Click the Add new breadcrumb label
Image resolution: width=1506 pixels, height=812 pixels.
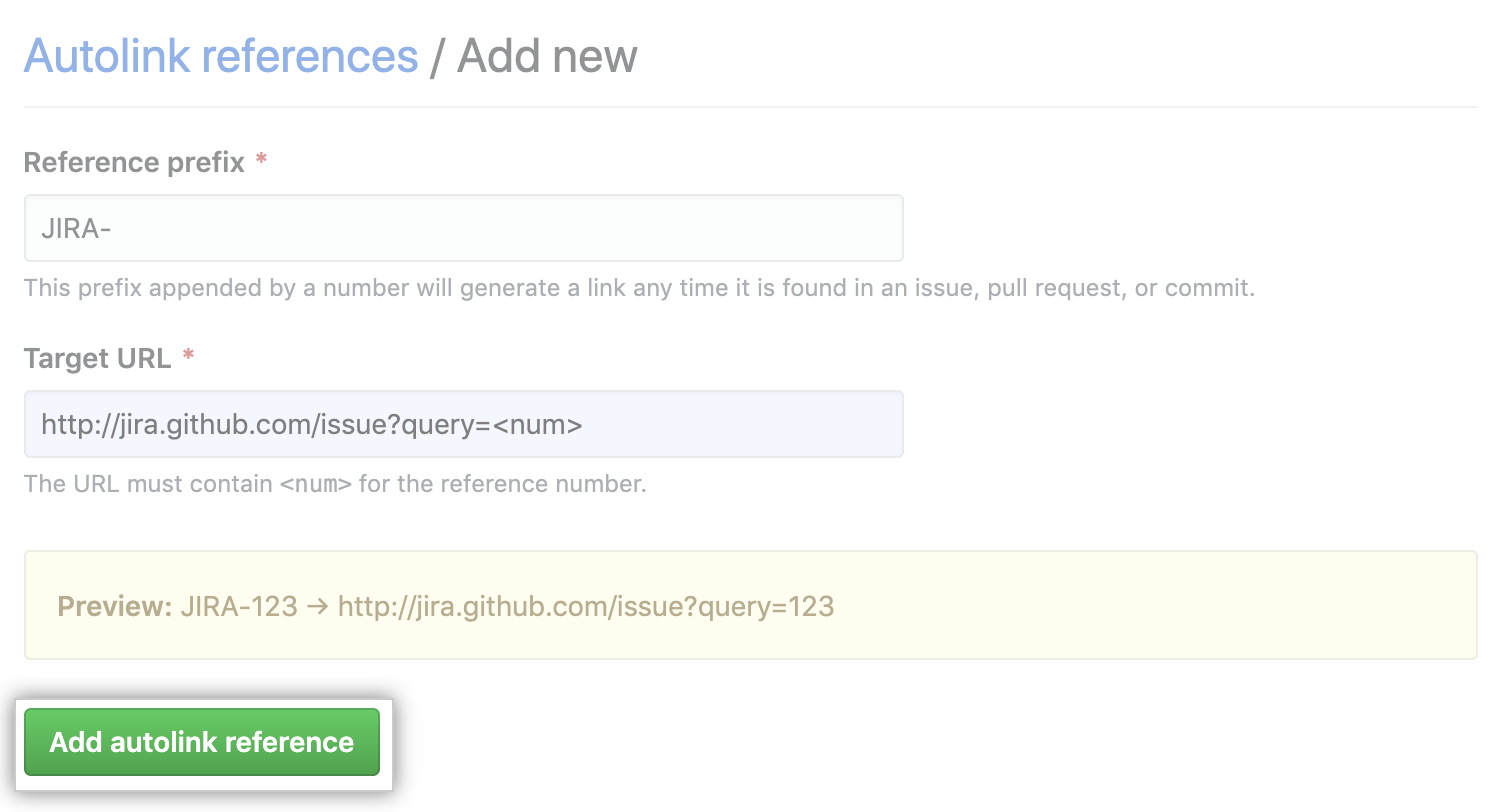click(546, 55)
